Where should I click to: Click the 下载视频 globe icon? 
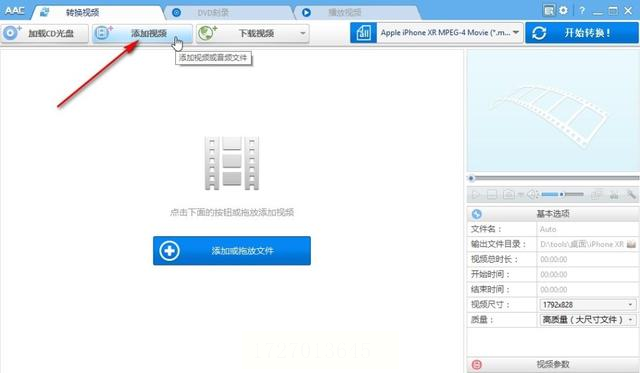[207, 33]
